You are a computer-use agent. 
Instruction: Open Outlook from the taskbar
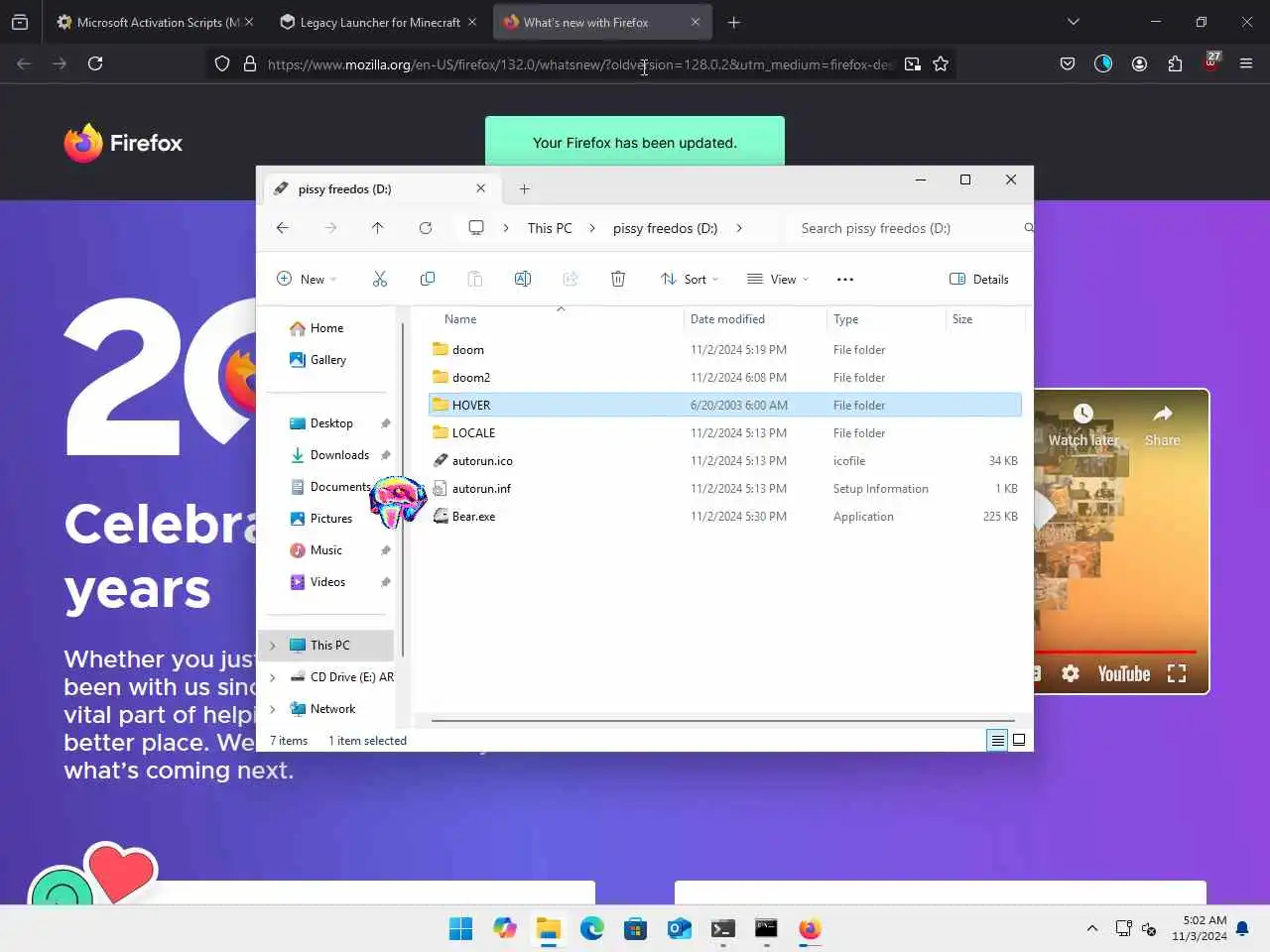tap(680, 928)
